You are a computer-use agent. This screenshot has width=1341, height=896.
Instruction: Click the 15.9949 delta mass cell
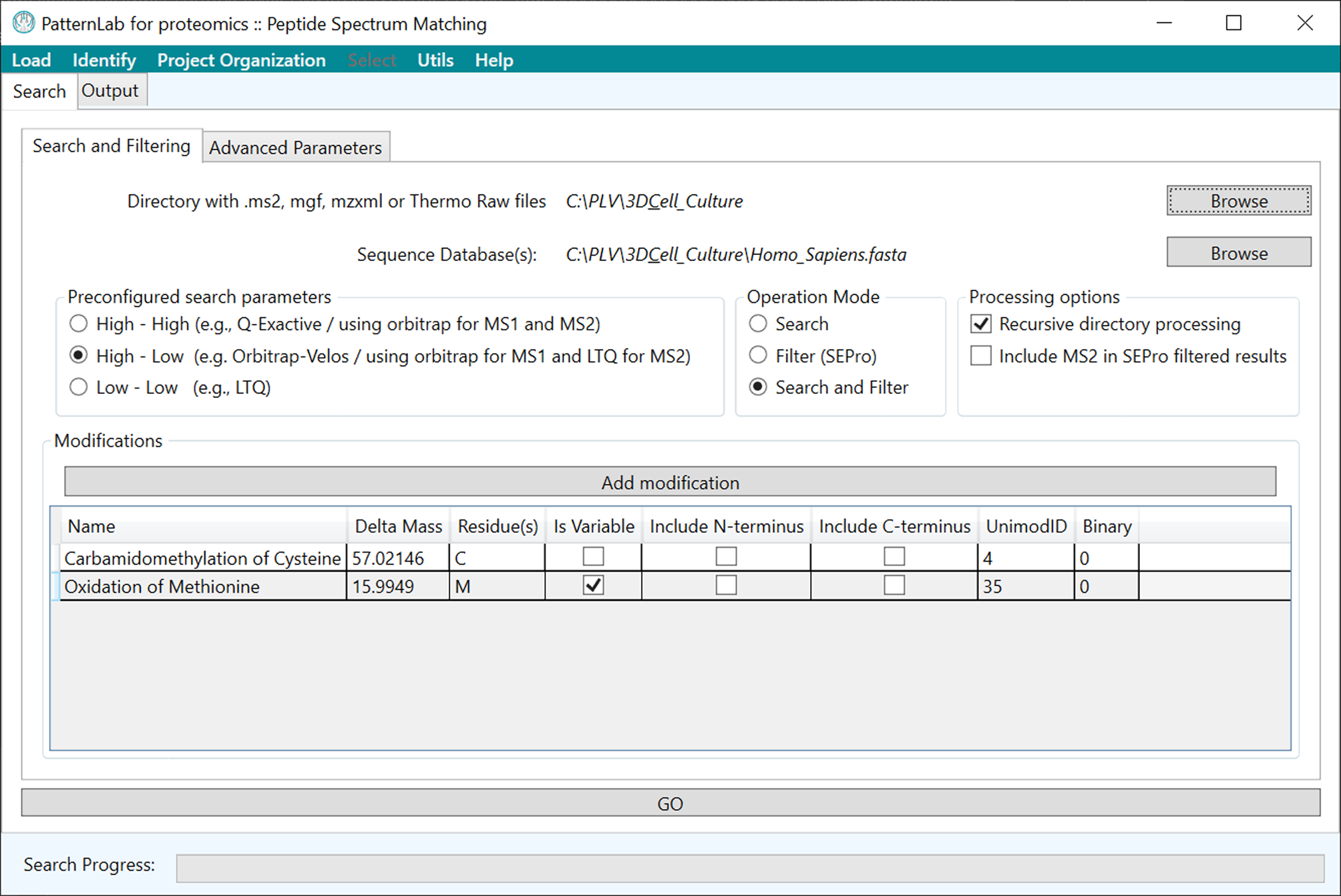pyautogui.click(x=398, y=586)
